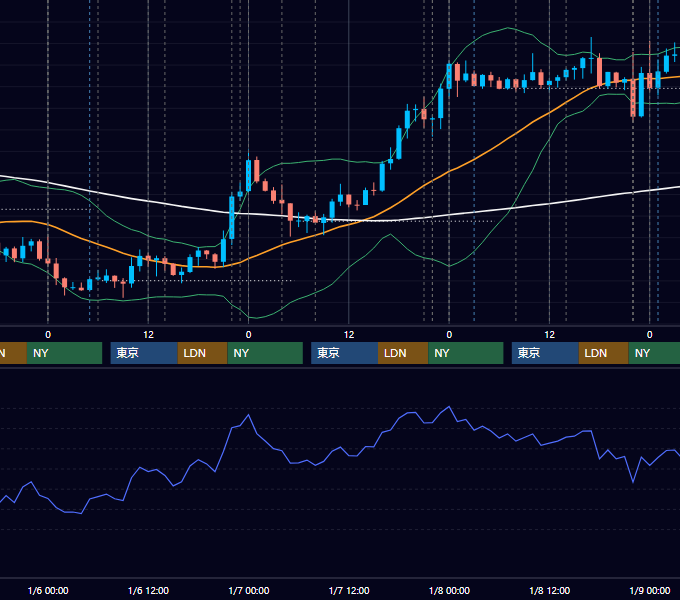The width and height of the screenshot is (680, 600).
Task: Click the 1/7 12:00 date label
Action: [349, 590]
